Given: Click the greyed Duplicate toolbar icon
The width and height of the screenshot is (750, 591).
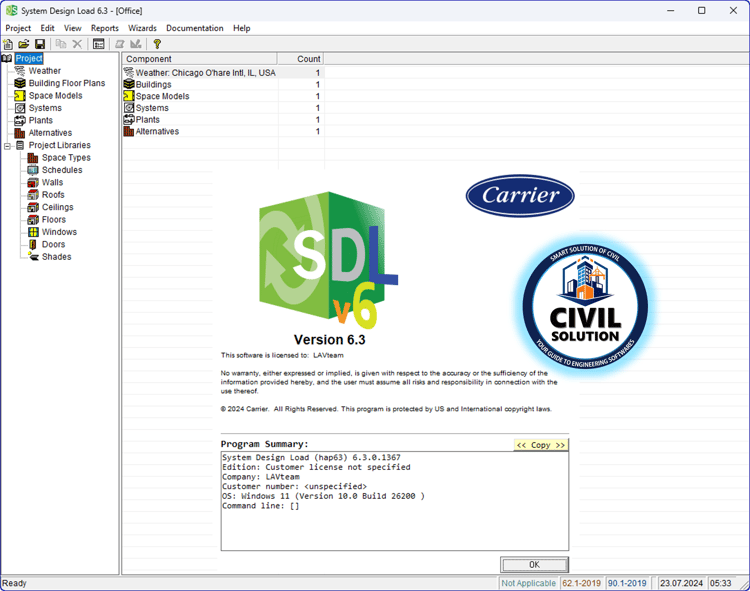Looking at the screenshot, I should point(61,44).
